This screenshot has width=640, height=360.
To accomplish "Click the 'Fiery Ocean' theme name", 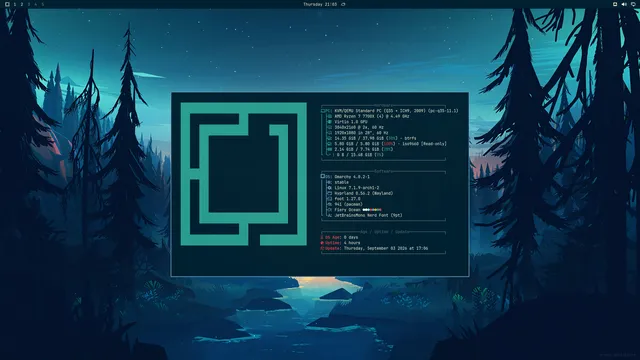I will [347, 210].
